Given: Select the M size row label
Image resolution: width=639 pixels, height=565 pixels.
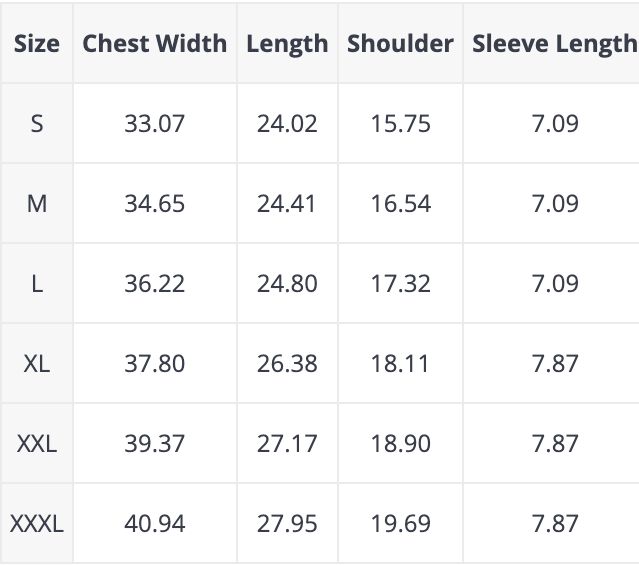Looking at the screenshot, I should coord(37,204).
